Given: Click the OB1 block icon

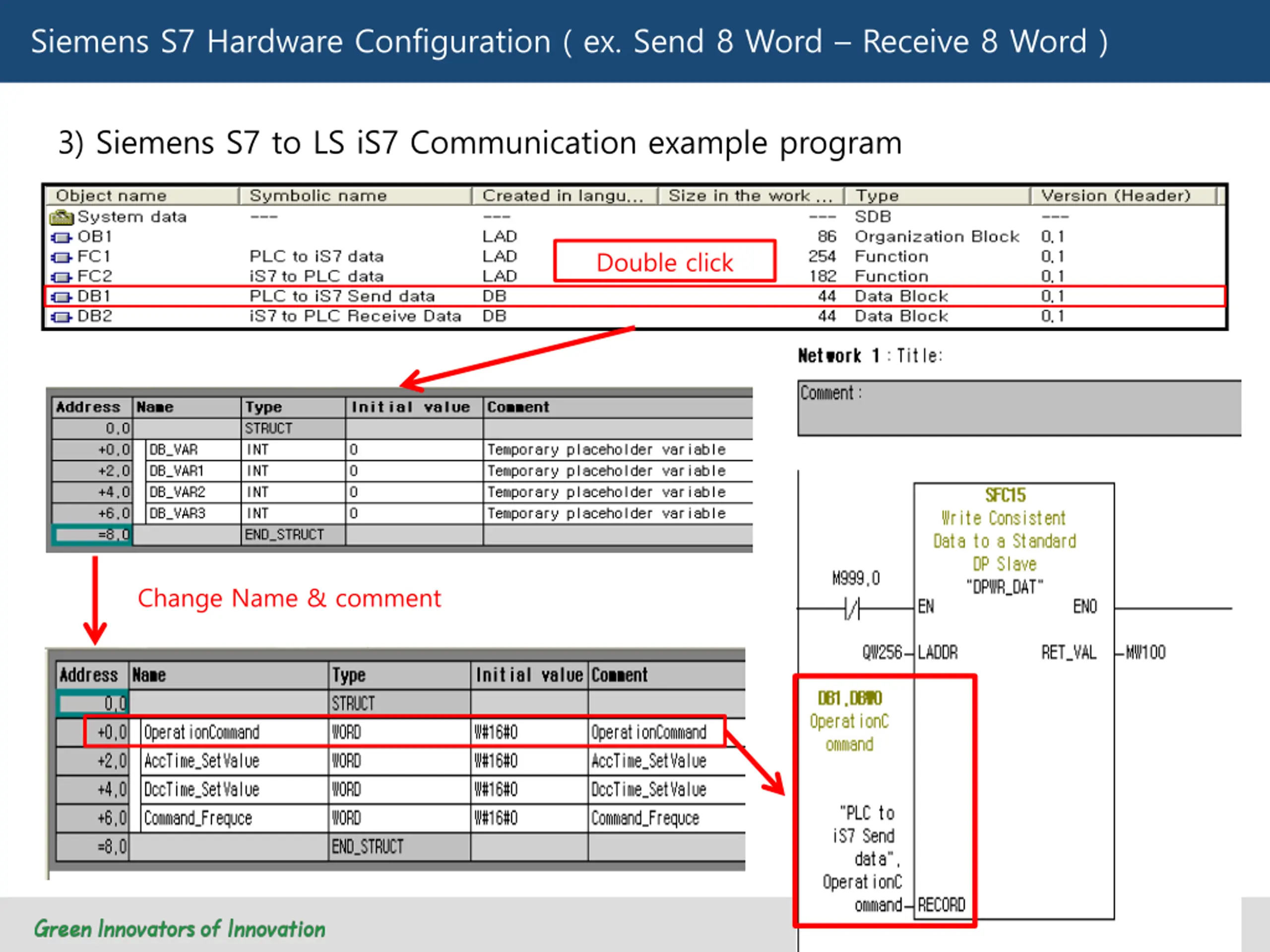Looking at the screenshot, I should (x=62, y=238).
